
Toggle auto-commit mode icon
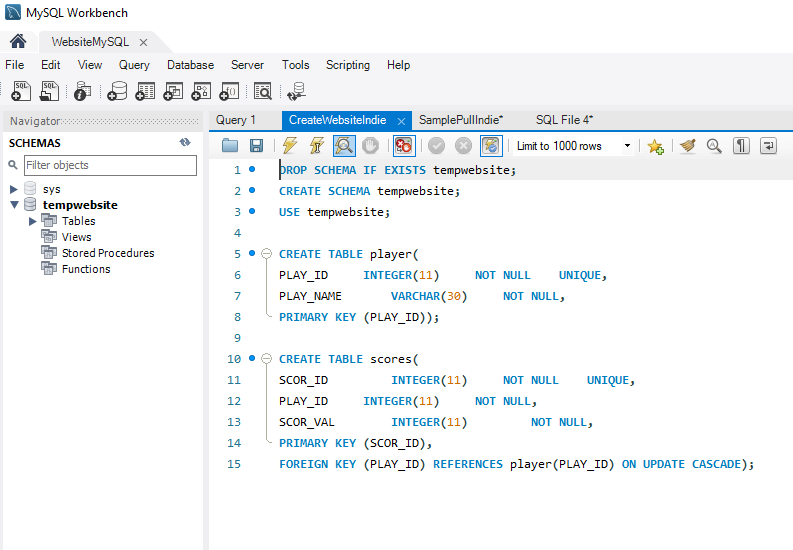pyautogui.click(x=491, y=146)
